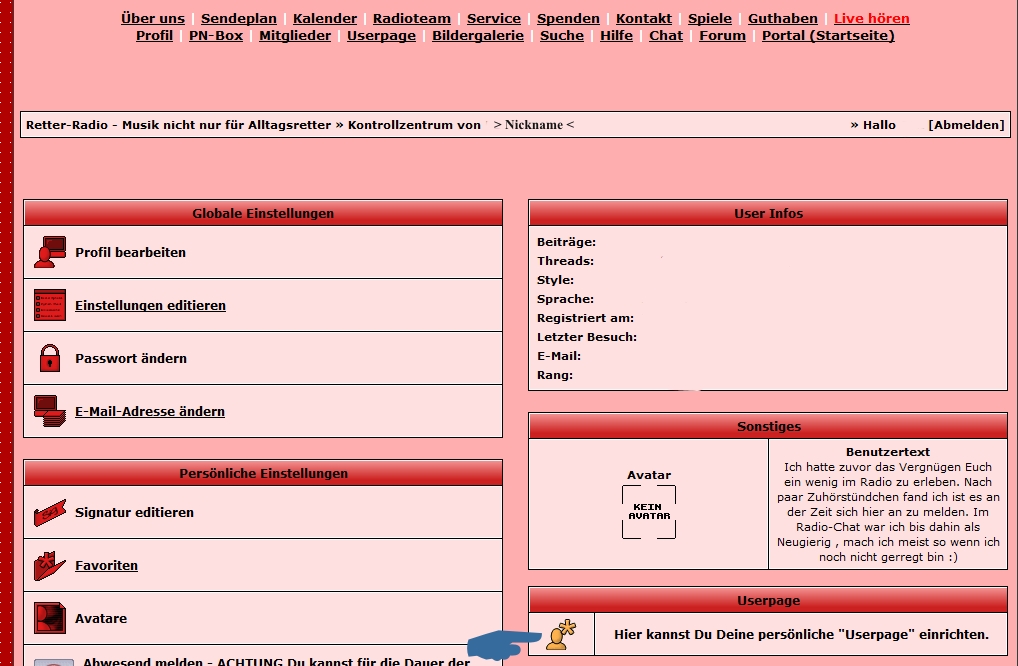Click the Userpage einrichten text
The image size is (1018, 666).
pyautogui.click(x=801, y=635)
